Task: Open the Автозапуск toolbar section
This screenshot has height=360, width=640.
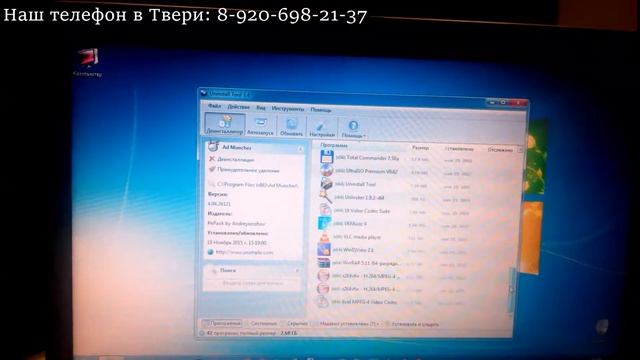Action: [x=260, y=127]
